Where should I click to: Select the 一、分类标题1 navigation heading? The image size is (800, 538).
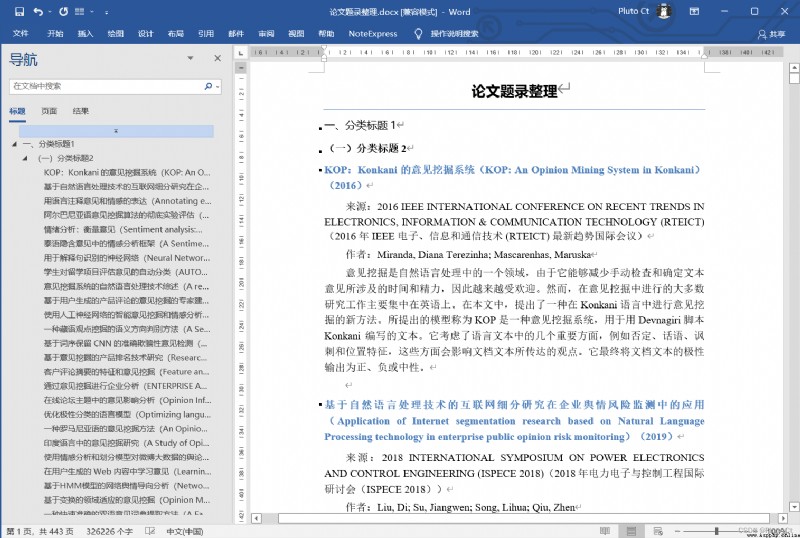(48, 144)
